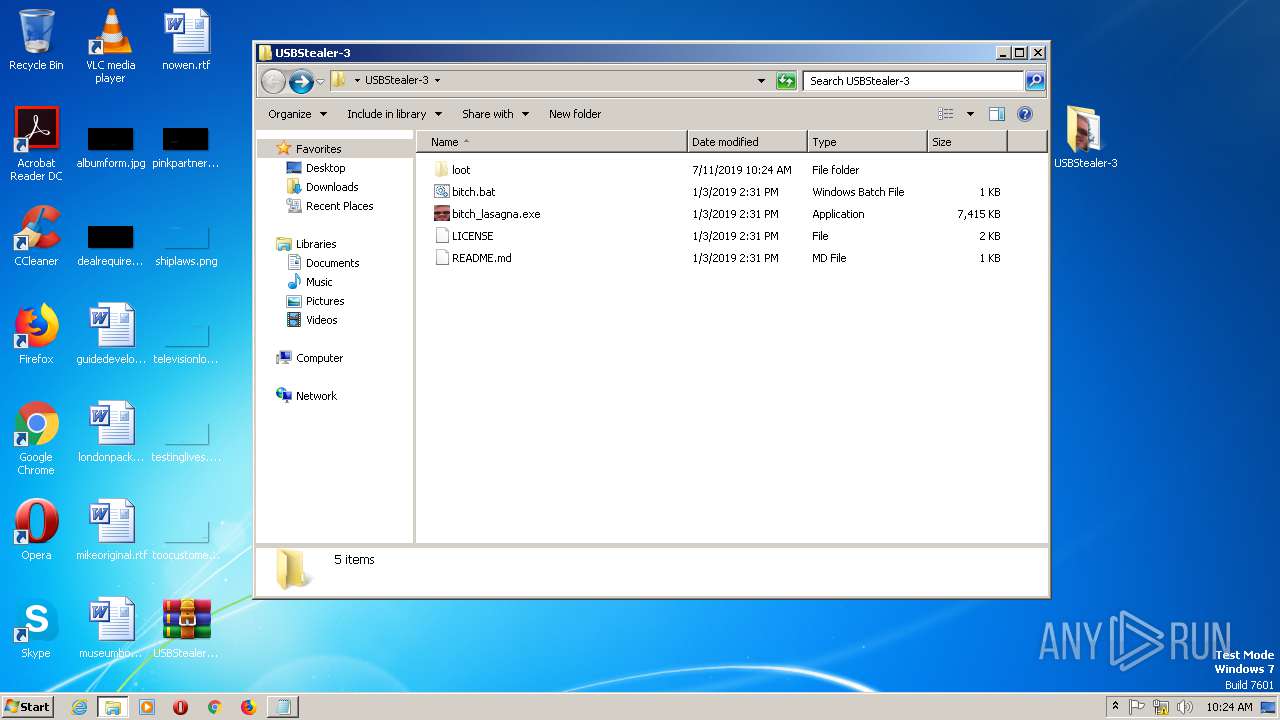Open Windows Explorer taskbar button

pos(113,707)
